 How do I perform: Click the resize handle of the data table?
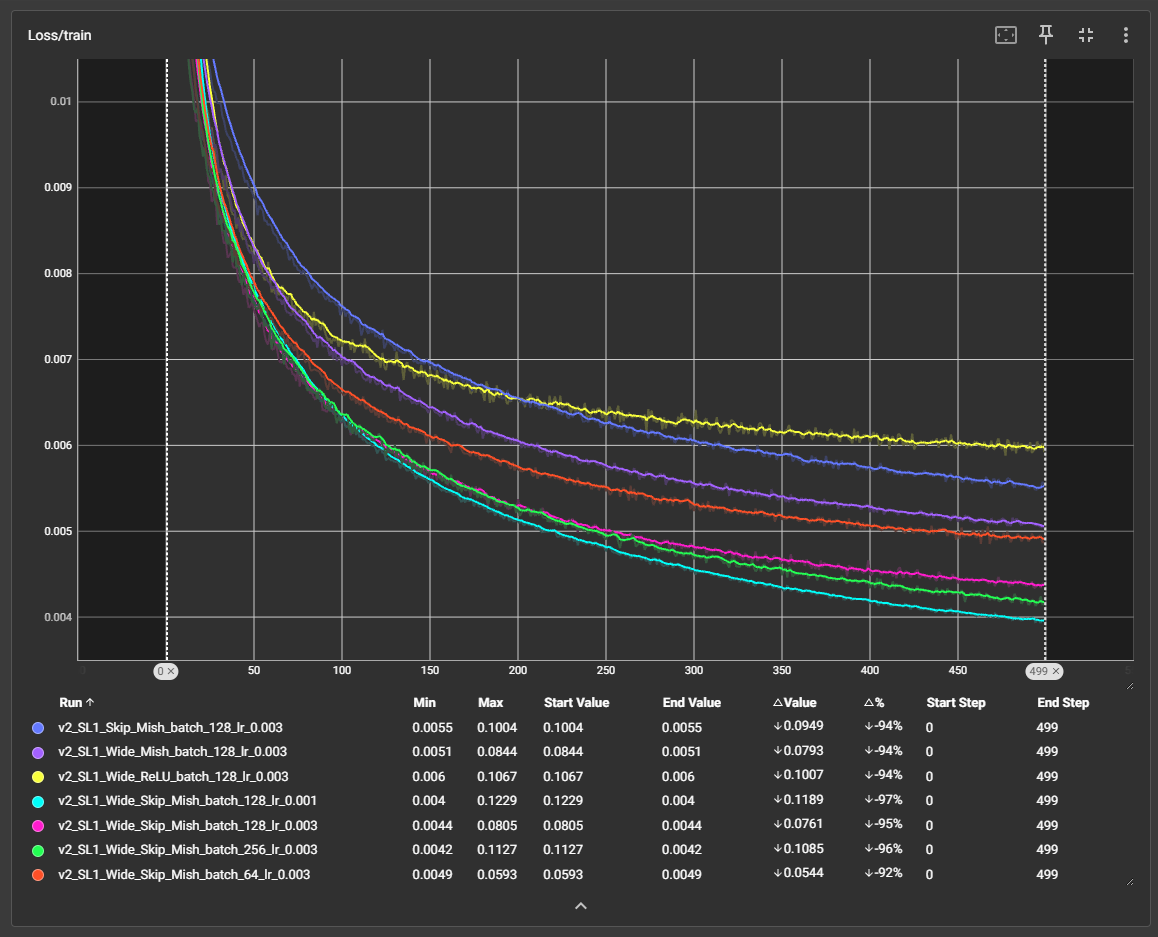1129,882
